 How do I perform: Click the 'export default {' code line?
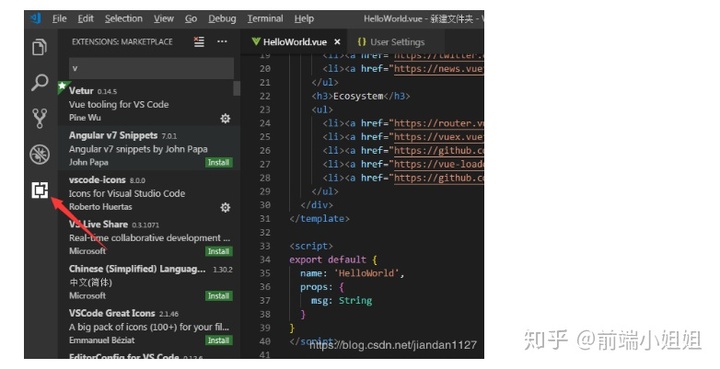point(333,260)
